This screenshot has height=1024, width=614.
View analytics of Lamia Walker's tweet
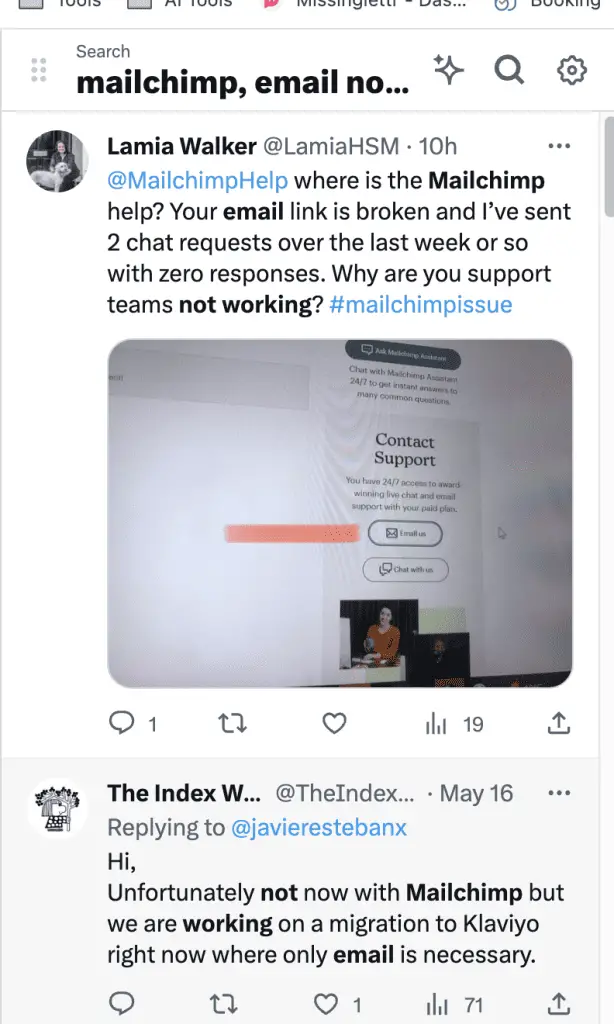pos(454,724)
